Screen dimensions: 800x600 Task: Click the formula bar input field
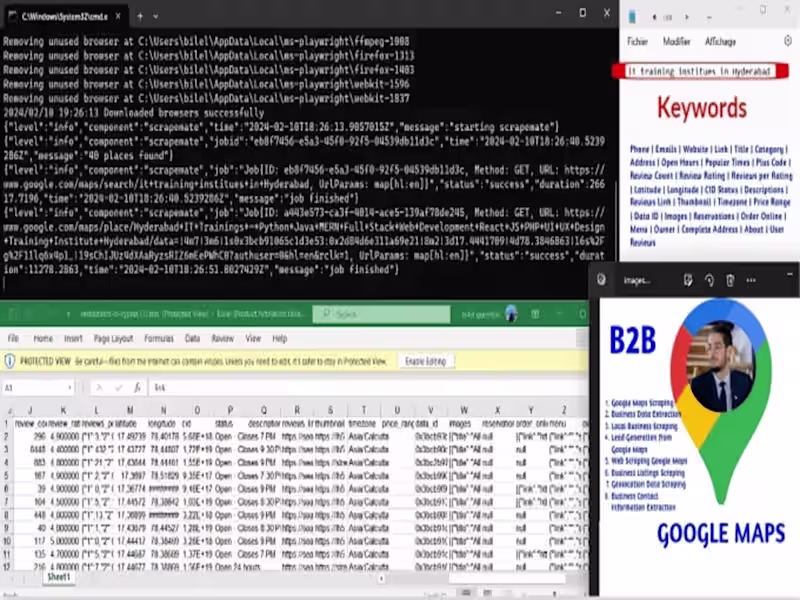pyautogui.click(x=367, y=388)
